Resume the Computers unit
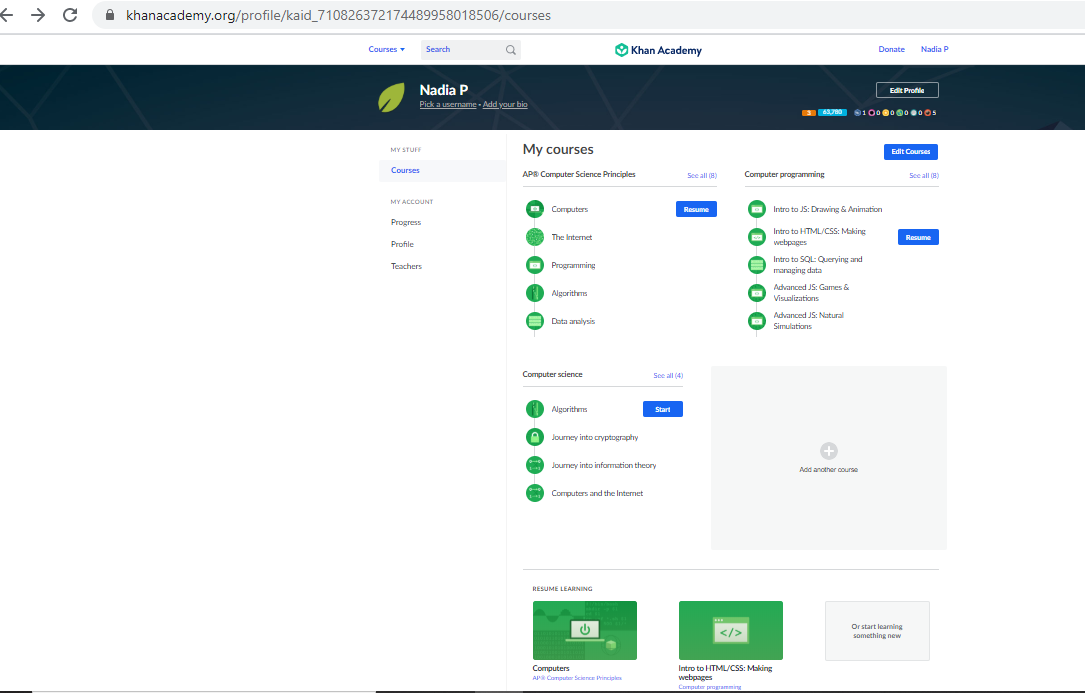 pos(696,209)
